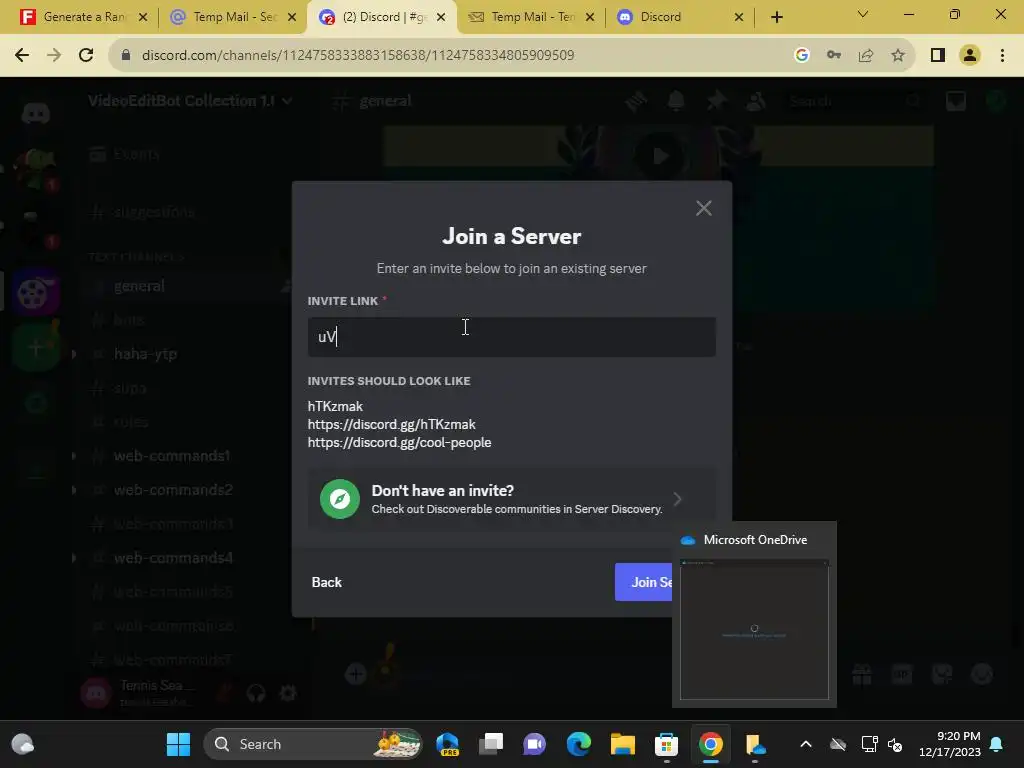
Task: Reload the Discord page
Action: (x=86, y=55)
